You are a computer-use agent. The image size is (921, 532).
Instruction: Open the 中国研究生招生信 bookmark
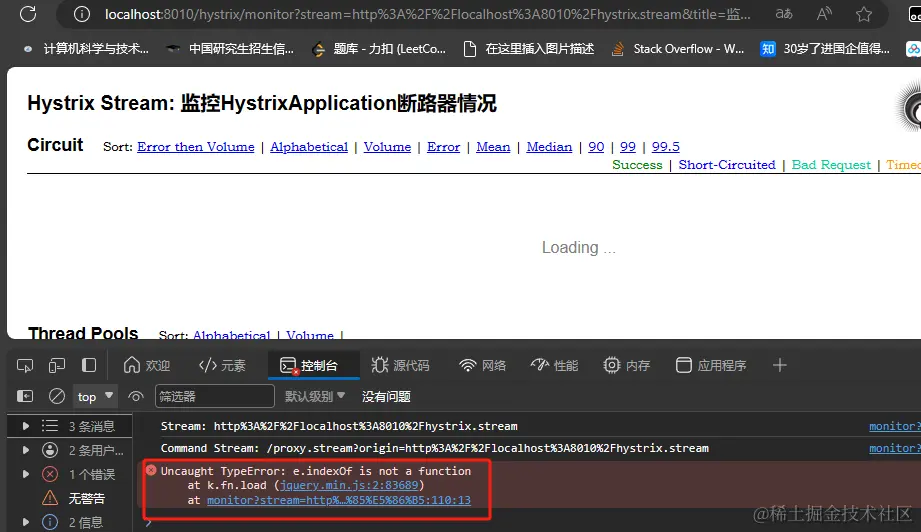click(x=230, y=49)
